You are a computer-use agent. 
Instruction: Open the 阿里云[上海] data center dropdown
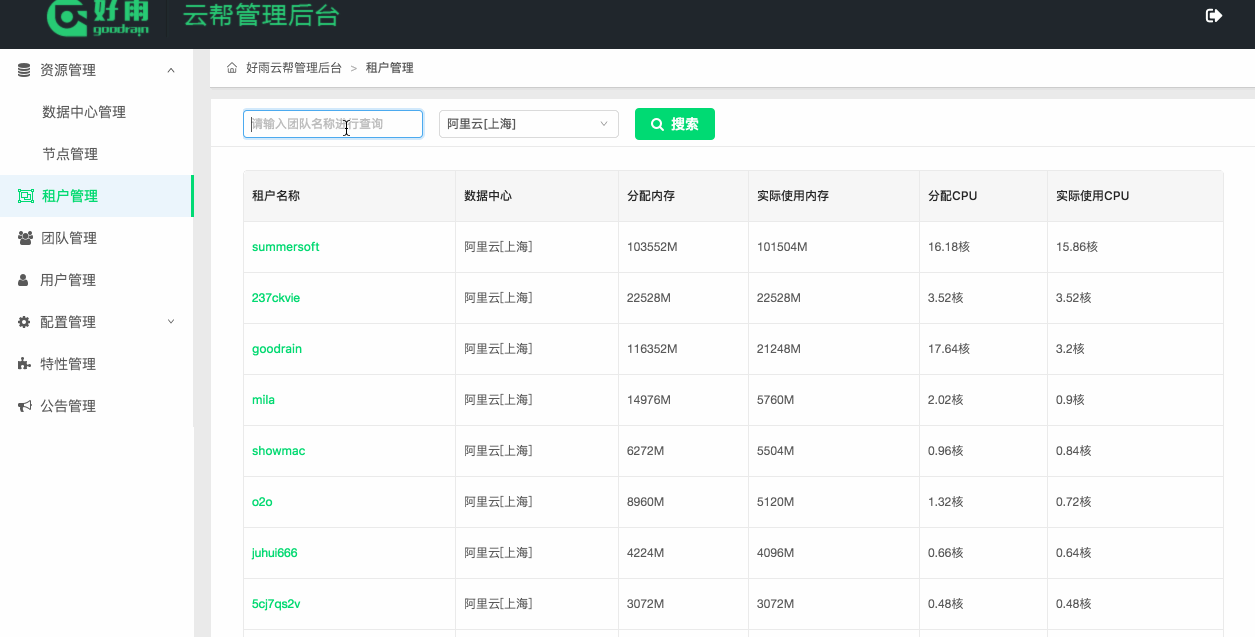(529, 124)
